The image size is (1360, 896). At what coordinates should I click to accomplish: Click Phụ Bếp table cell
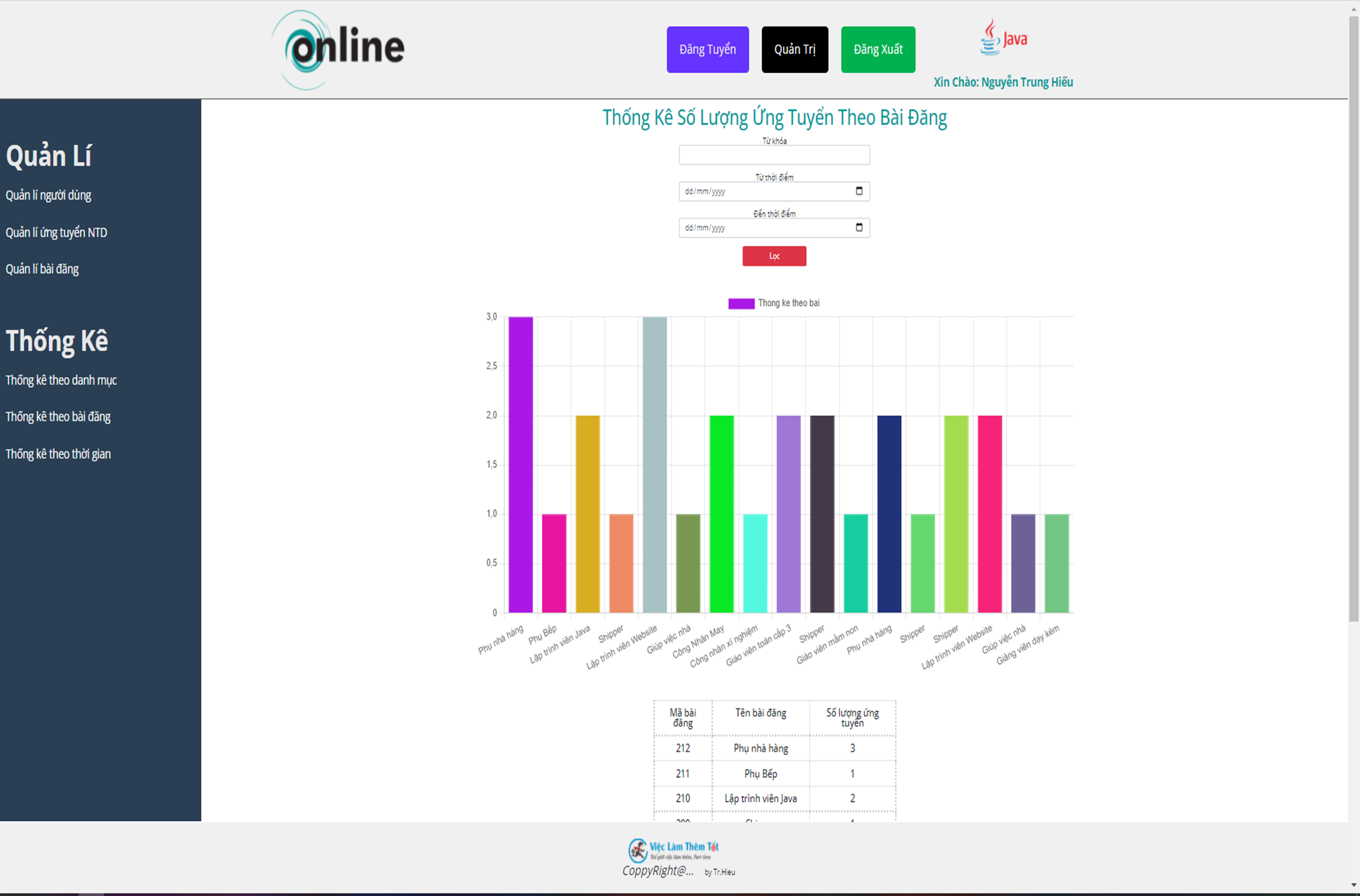(x=760, y=774)
